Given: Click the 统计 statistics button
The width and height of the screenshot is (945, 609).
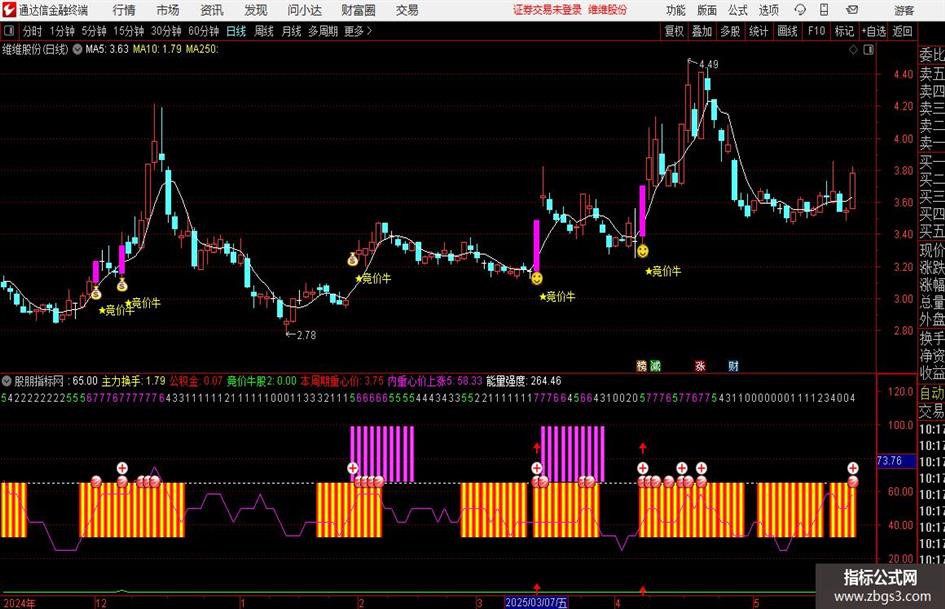Looking at the screenshot, I should [758, 31].
